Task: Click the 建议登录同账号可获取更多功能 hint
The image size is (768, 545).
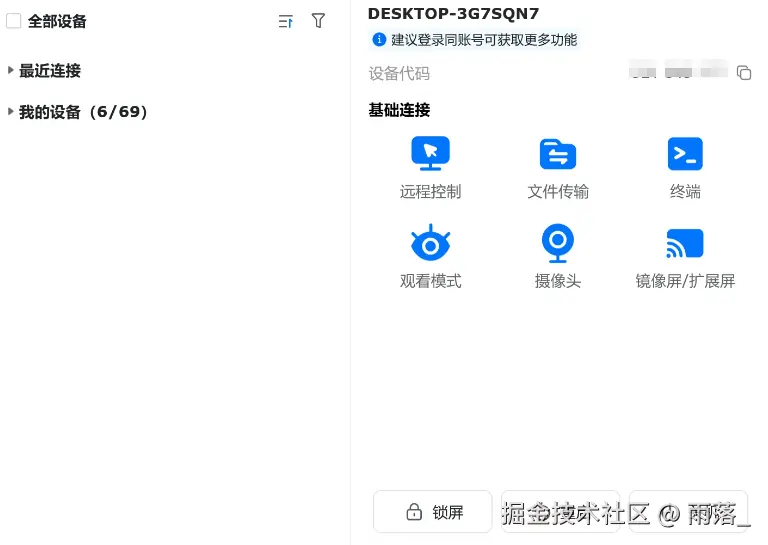Action: click(x=484, y=40)
